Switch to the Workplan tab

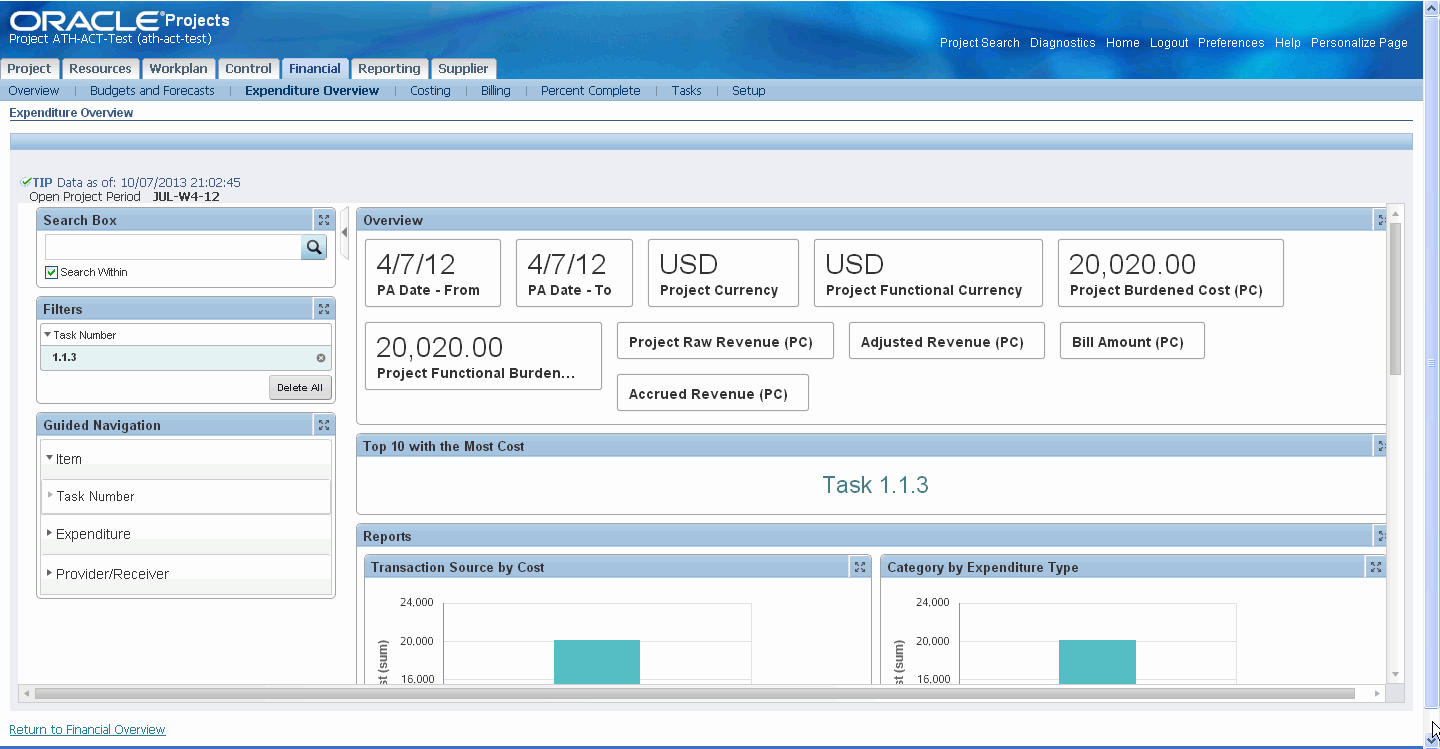tap(178, 69)
